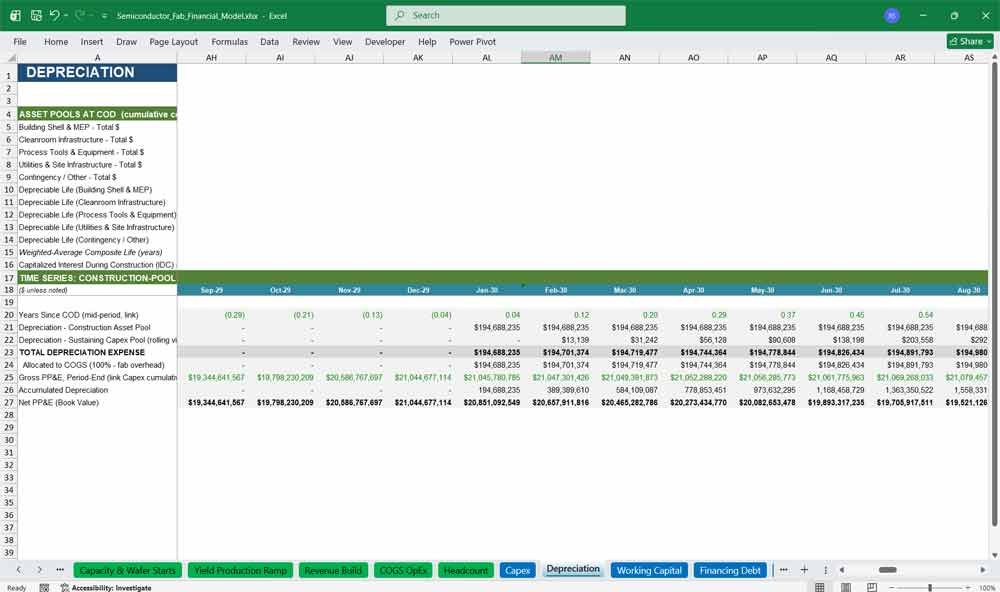
Task: Click previous sheet navigation arrow
Action: coord(18,570)
